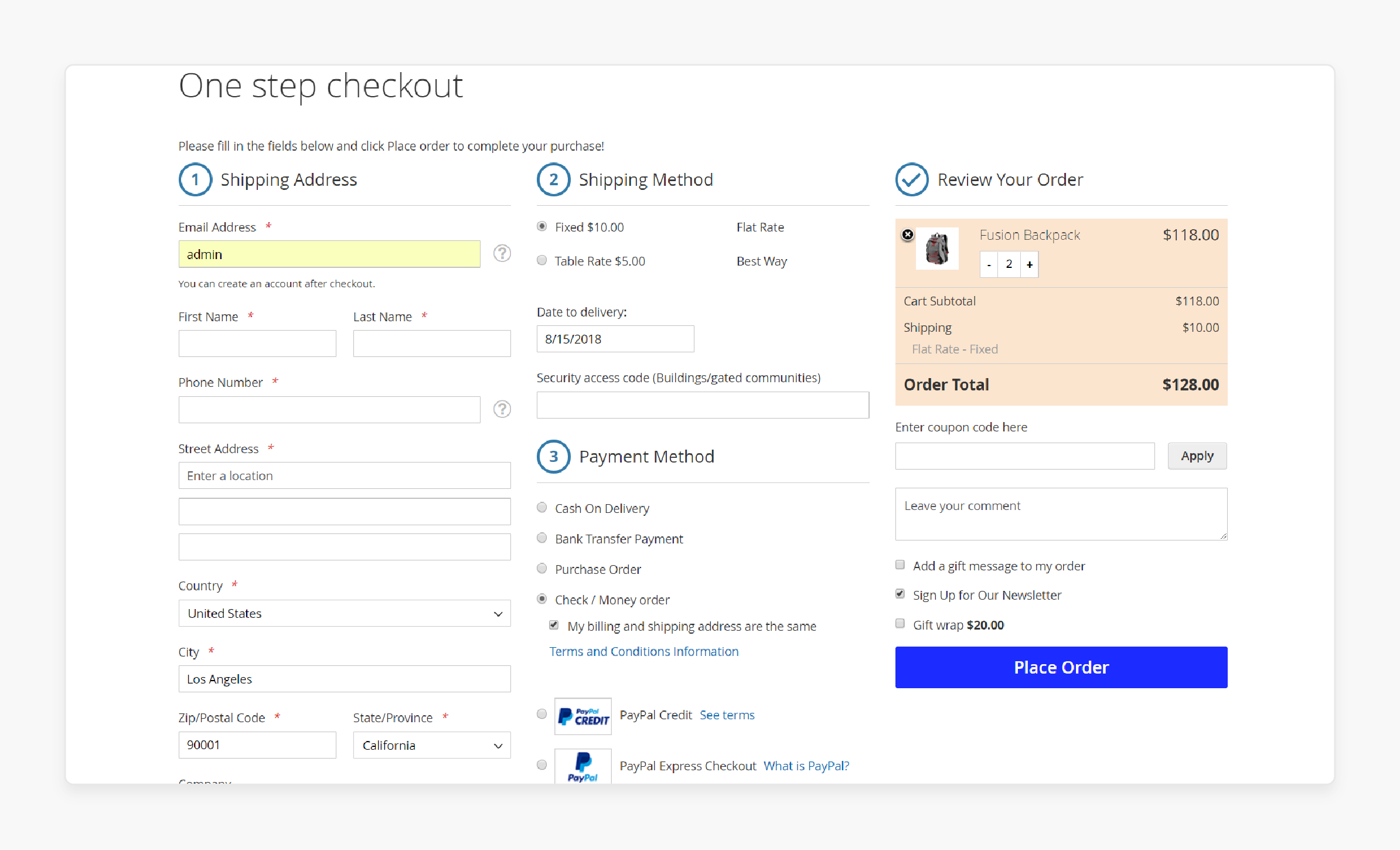Click the remove item icon on Fusion Backpack
Viewport: 1400px width, 850px height.
coord(907,234)
